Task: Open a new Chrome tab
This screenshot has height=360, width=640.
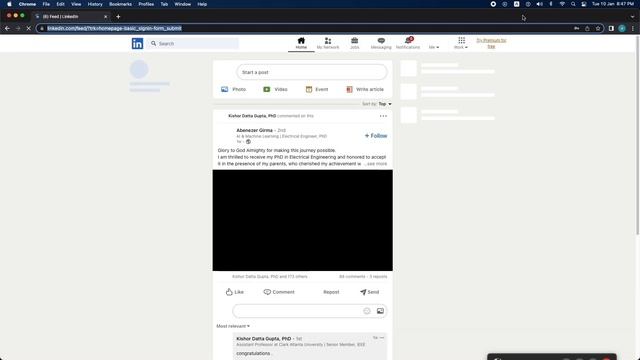Action: (x=118, y=17)
